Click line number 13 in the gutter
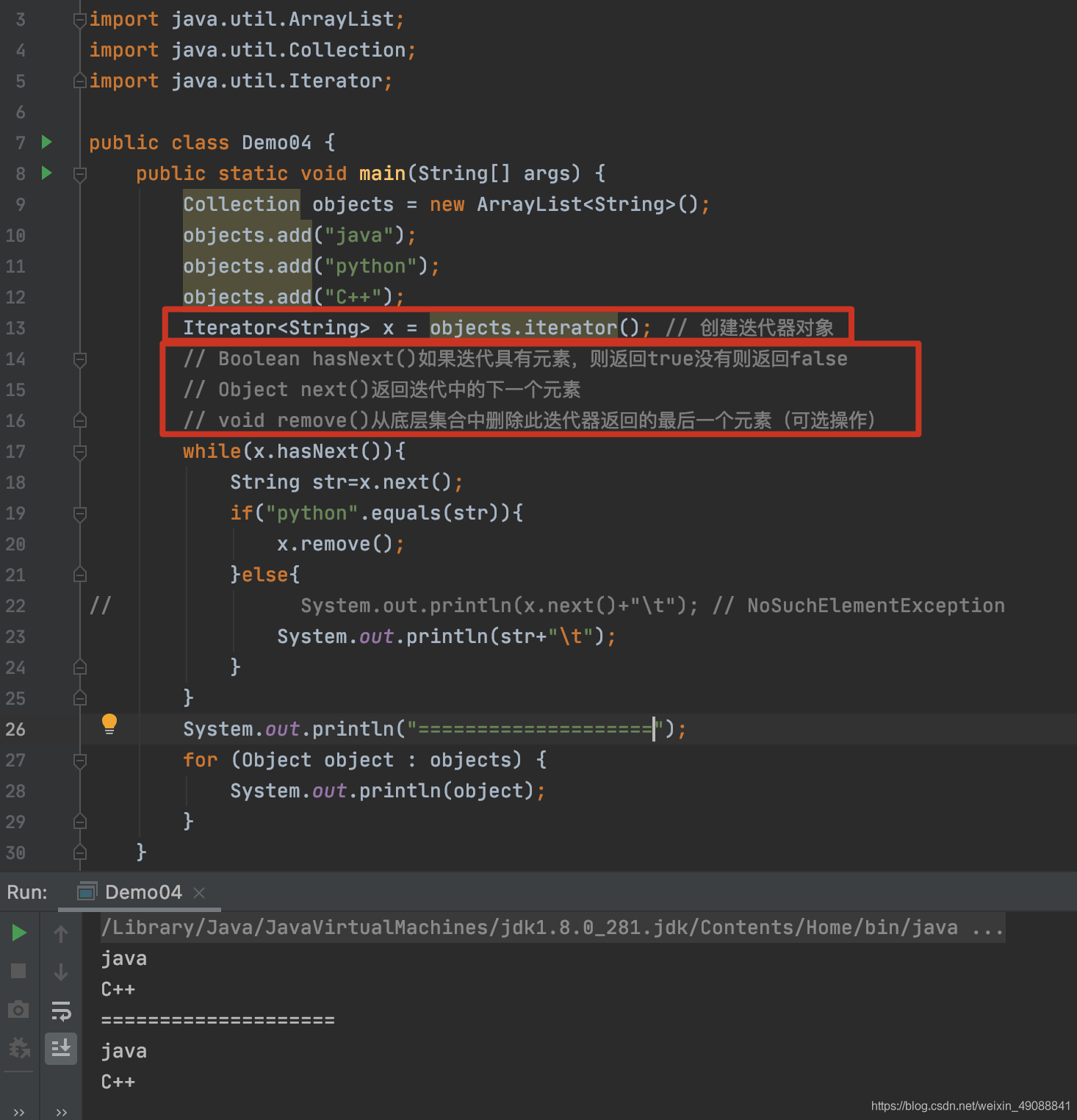 (x=15, y=328)
